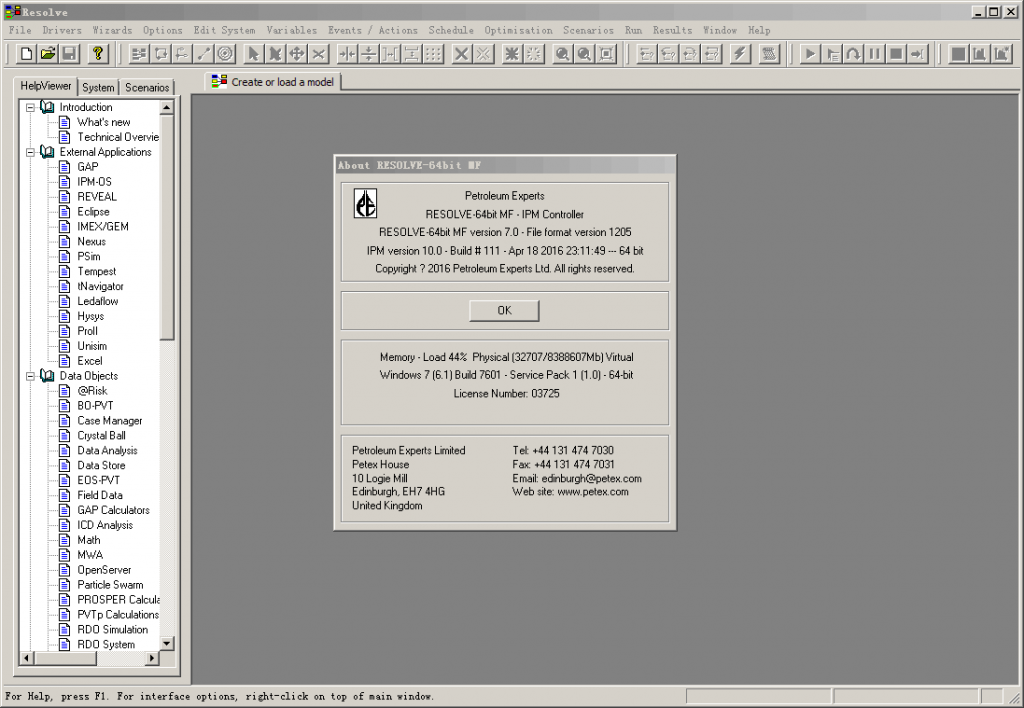Open the Variables menu
Screen dimensions: 1024x708
pyautogui.click(x=291, y=30)
